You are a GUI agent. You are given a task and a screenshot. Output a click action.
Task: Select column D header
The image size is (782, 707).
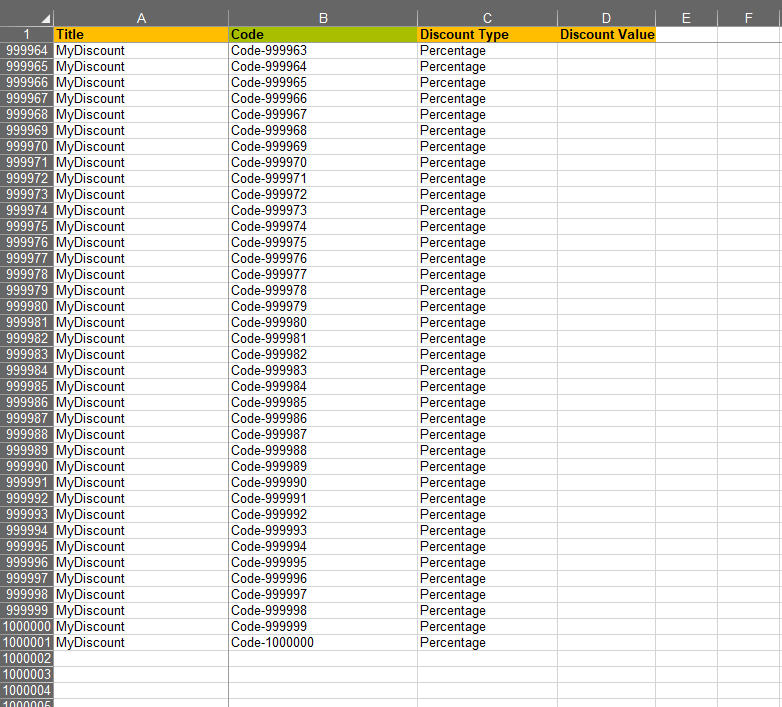pyautogui.click(x=606, y=18)
